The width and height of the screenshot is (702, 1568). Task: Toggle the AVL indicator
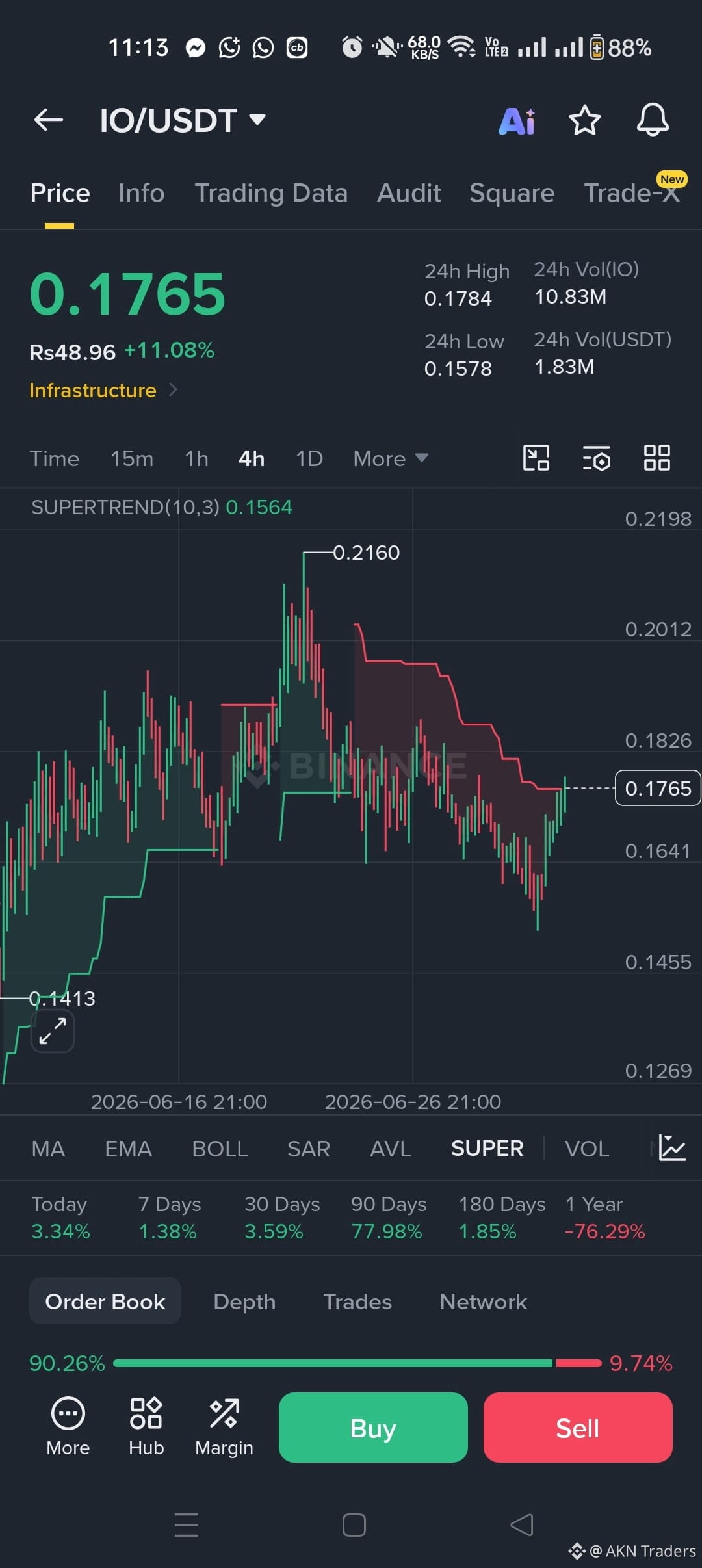[x=391, y=1149]
